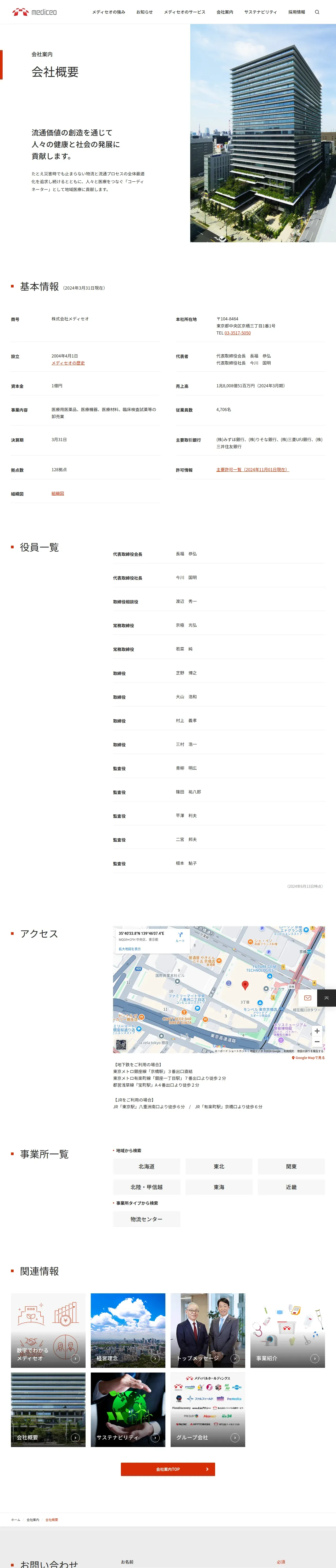Open the 採用情報 menu item
This screenshot has width=336, height=1568.
pos(296,12)
